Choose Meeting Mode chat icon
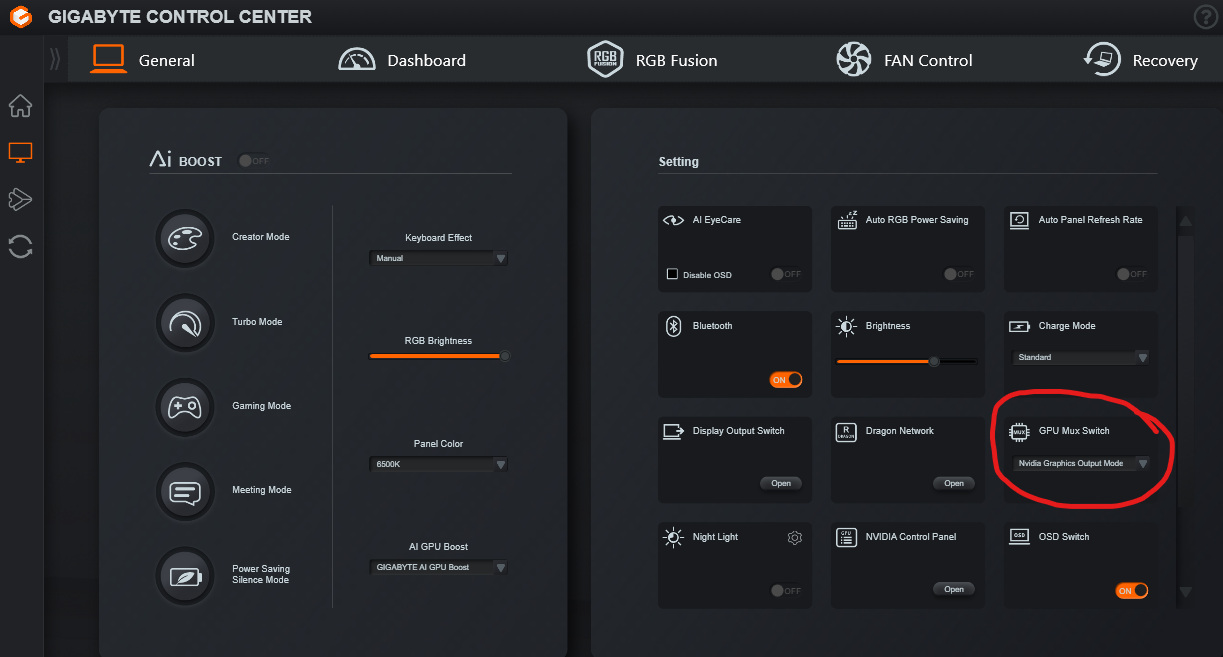Screen dimensions: 1223x657 pos(185,491)
